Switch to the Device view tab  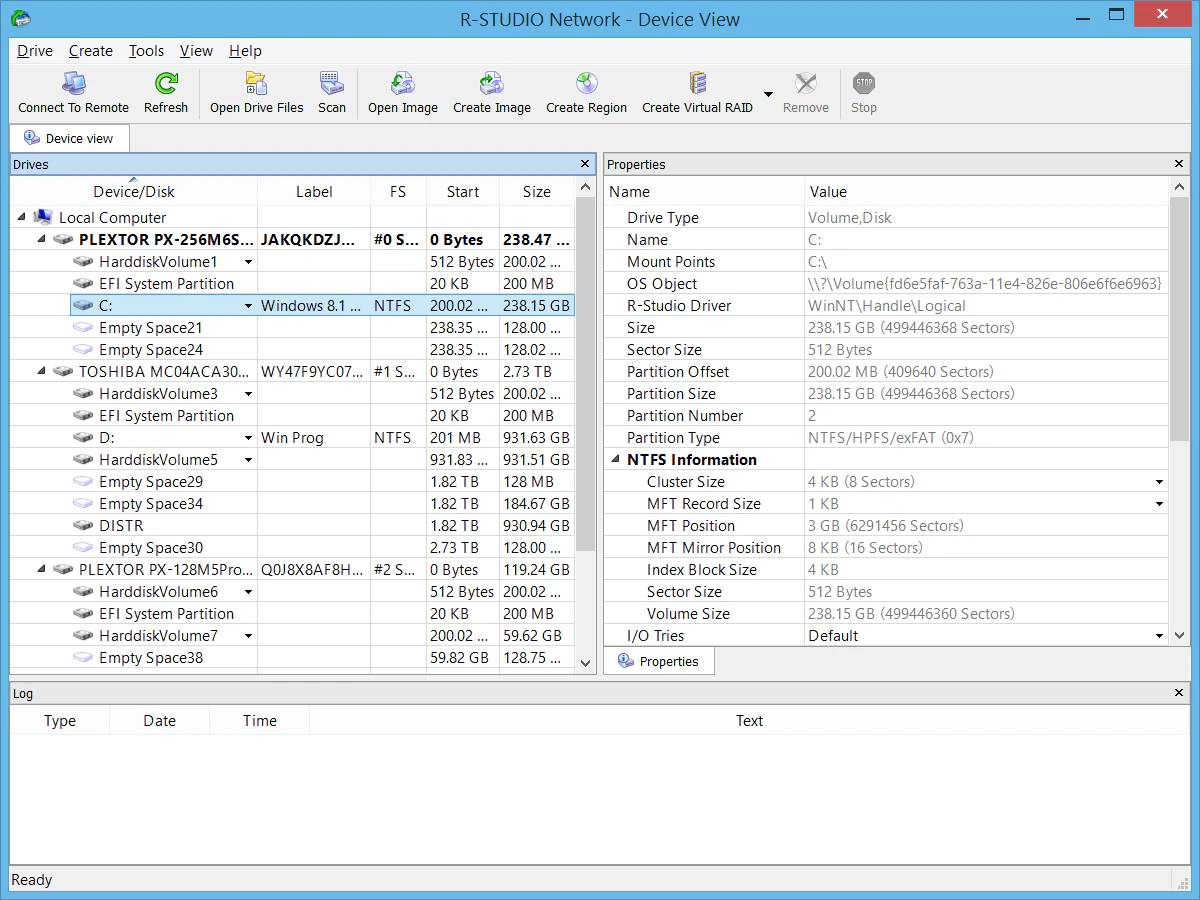click(68, 138)
